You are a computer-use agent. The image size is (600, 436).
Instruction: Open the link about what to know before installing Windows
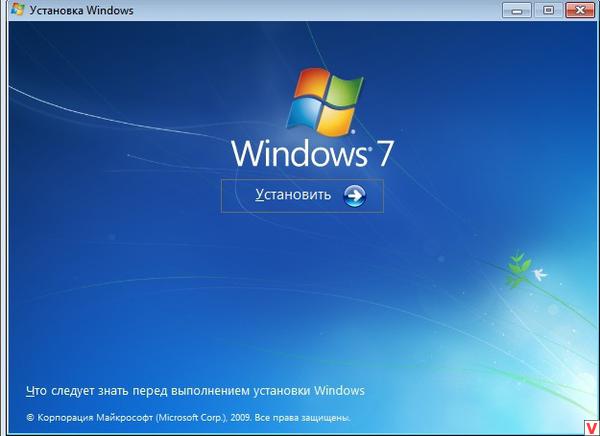pyautogui.click(x=195, y=391)
